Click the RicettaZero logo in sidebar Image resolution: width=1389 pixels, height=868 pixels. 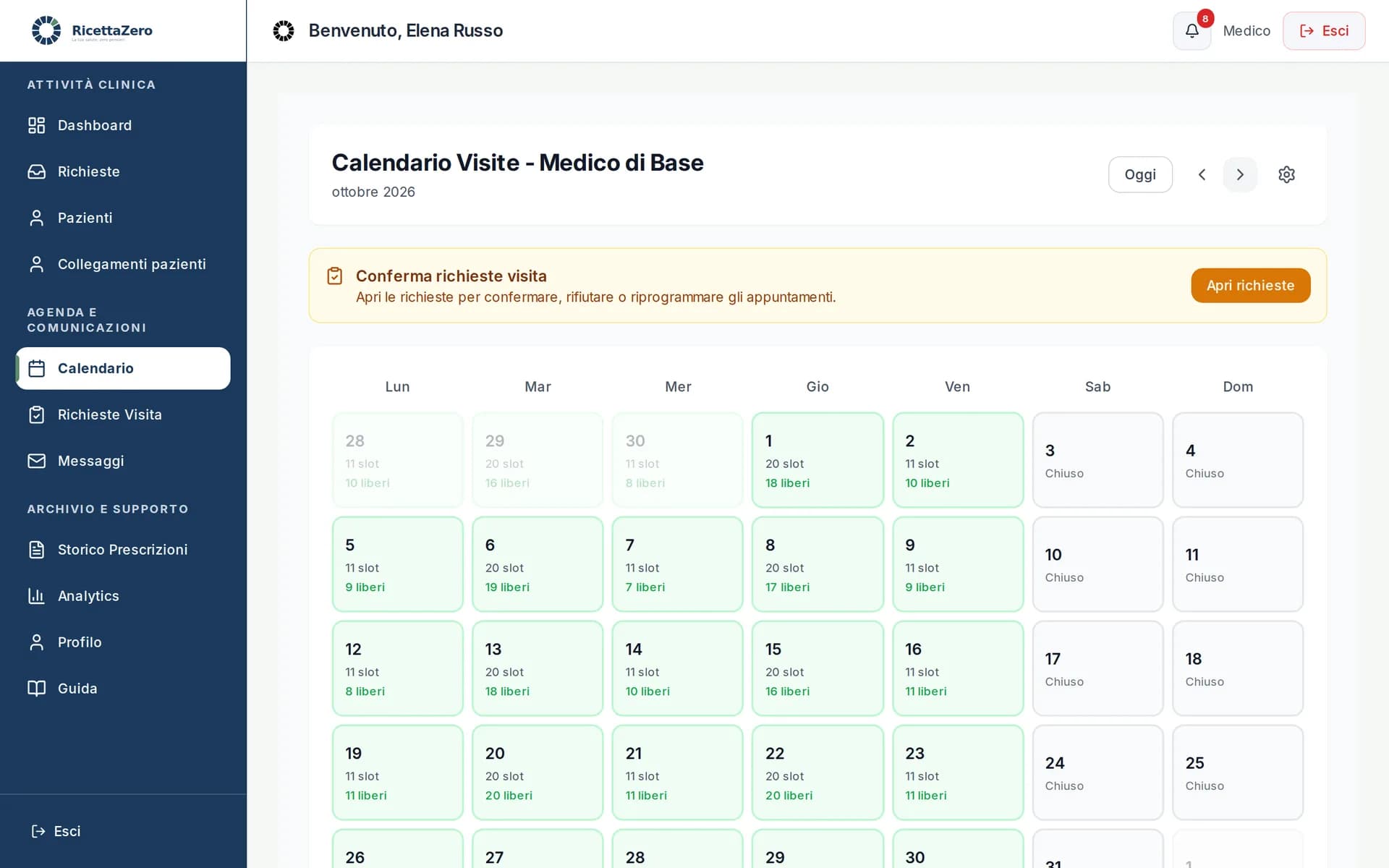tap(92, 30)
